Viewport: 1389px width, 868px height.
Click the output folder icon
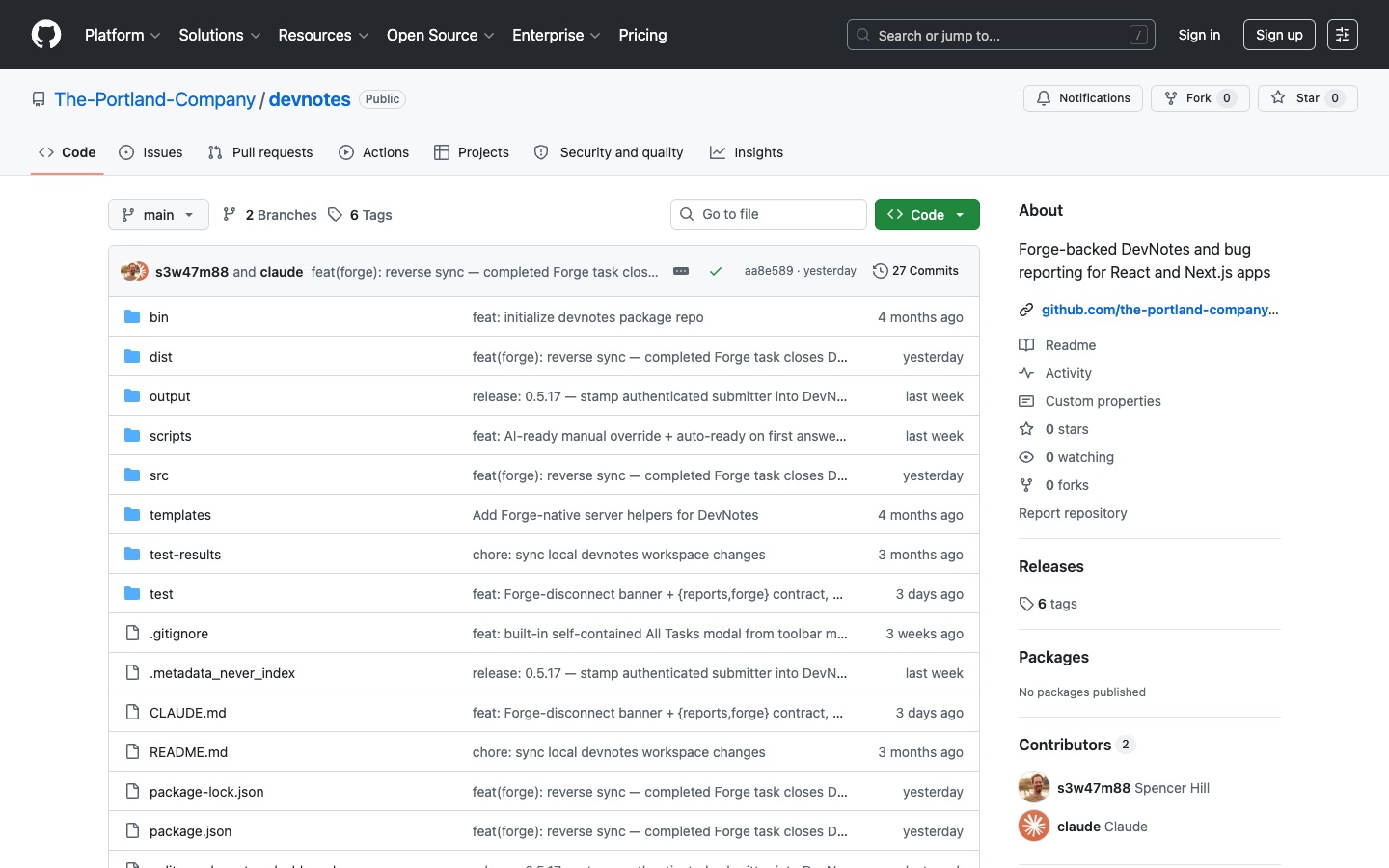click(x=132, y=395)
